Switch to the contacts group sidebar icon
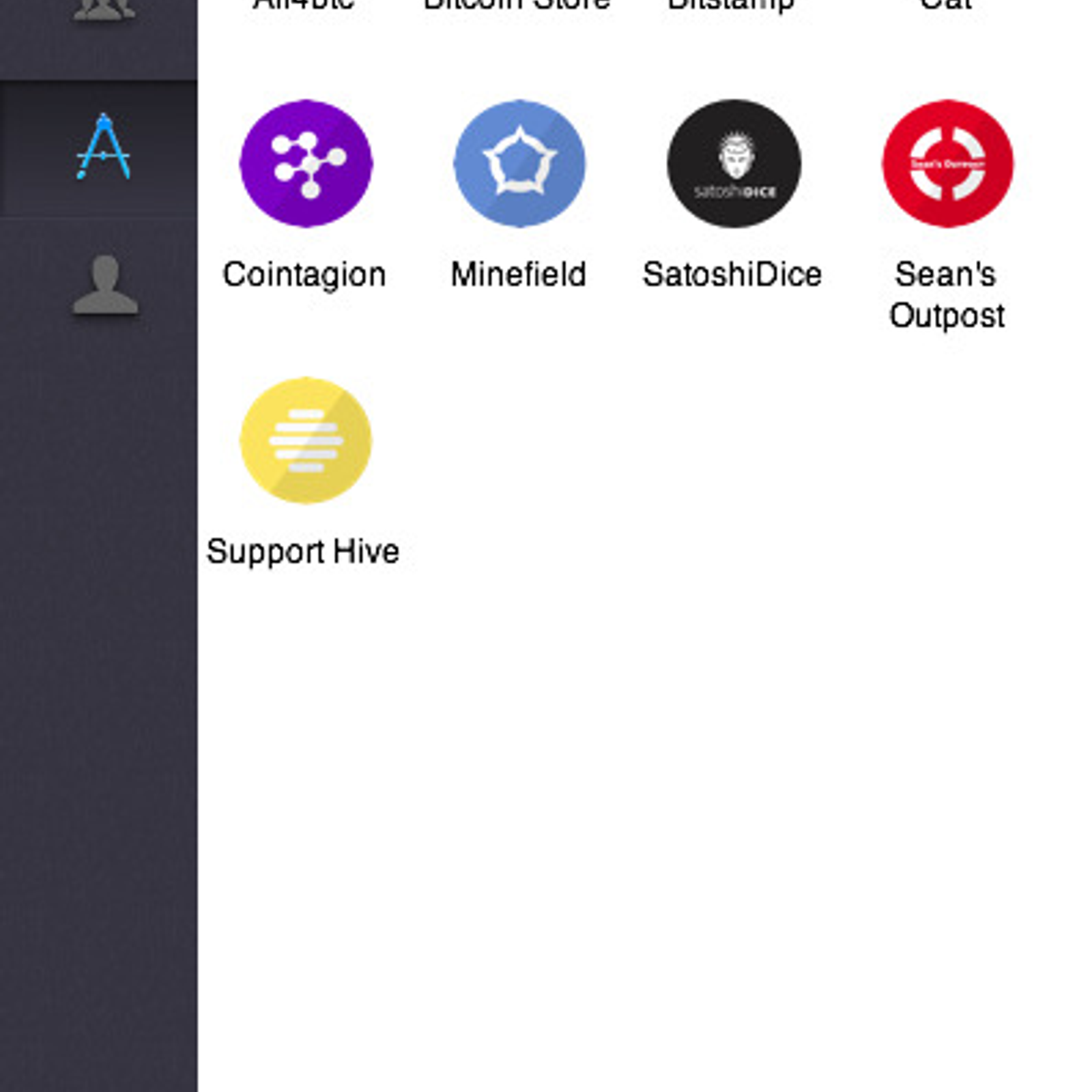Viewport: 1092px width, 1092px height. pos(104,9)
